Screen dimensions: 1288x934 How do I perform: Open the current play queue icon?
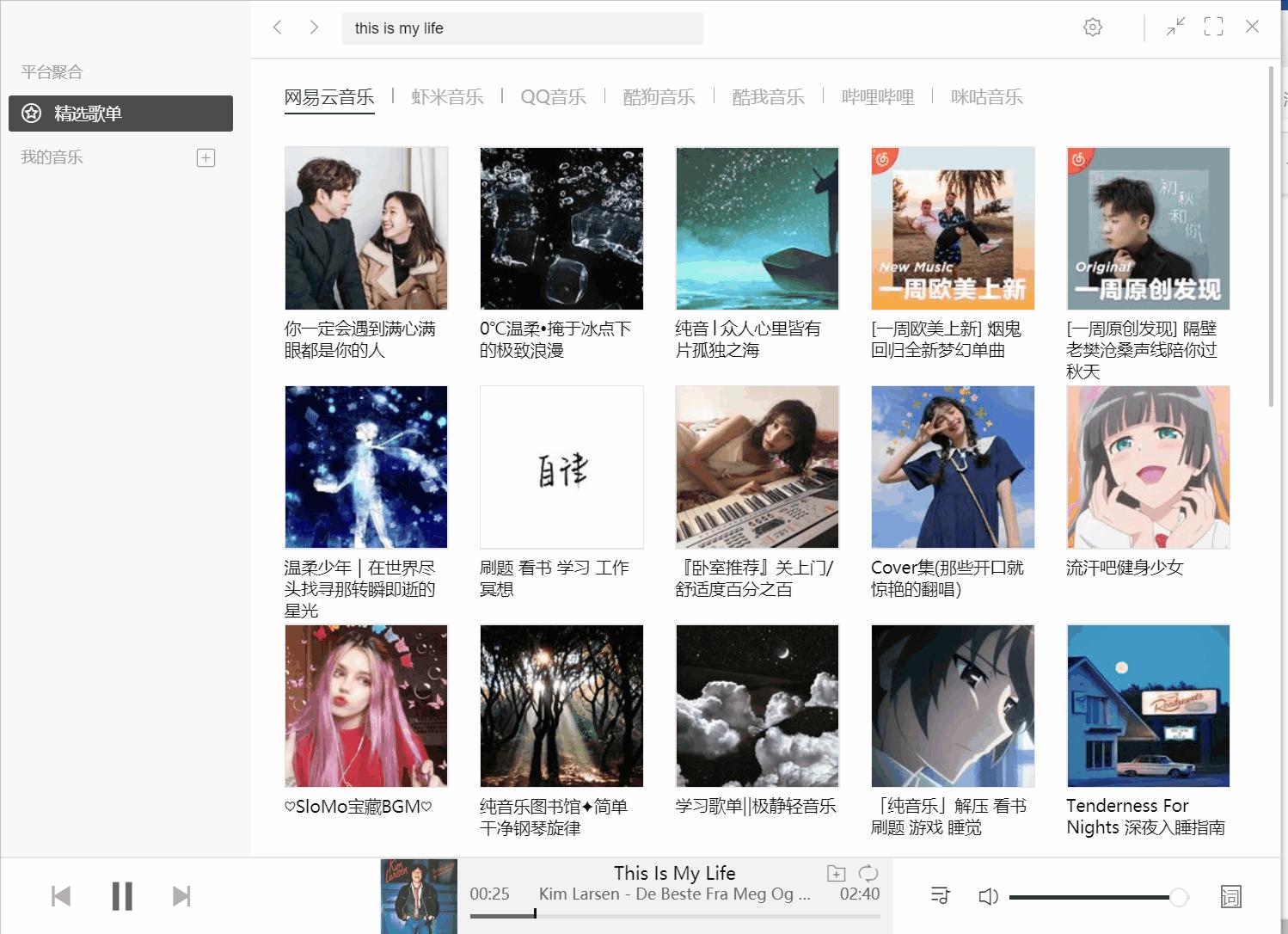(x=940, y=895)
